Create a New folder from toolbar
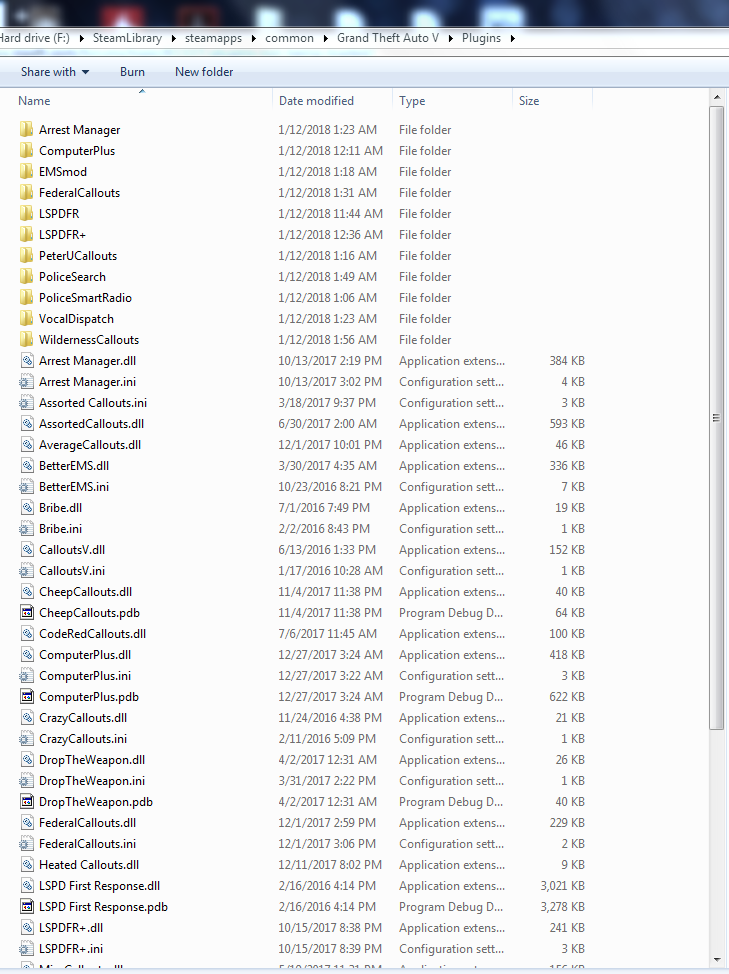The image size is (729, 974). click(204, 71)
